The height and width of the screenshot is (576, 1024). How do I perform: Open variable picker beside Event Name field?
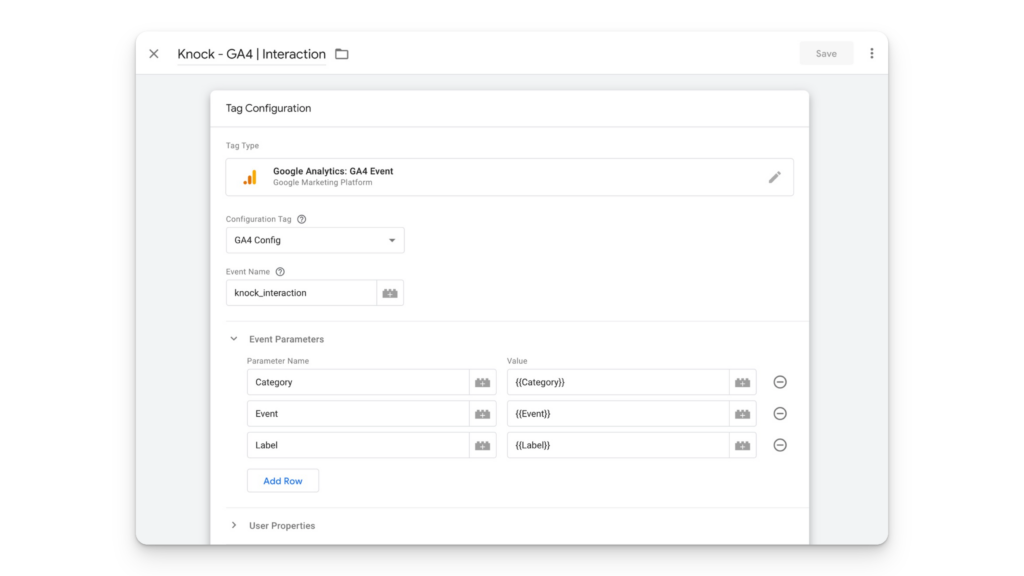click(x=390, y=293)
